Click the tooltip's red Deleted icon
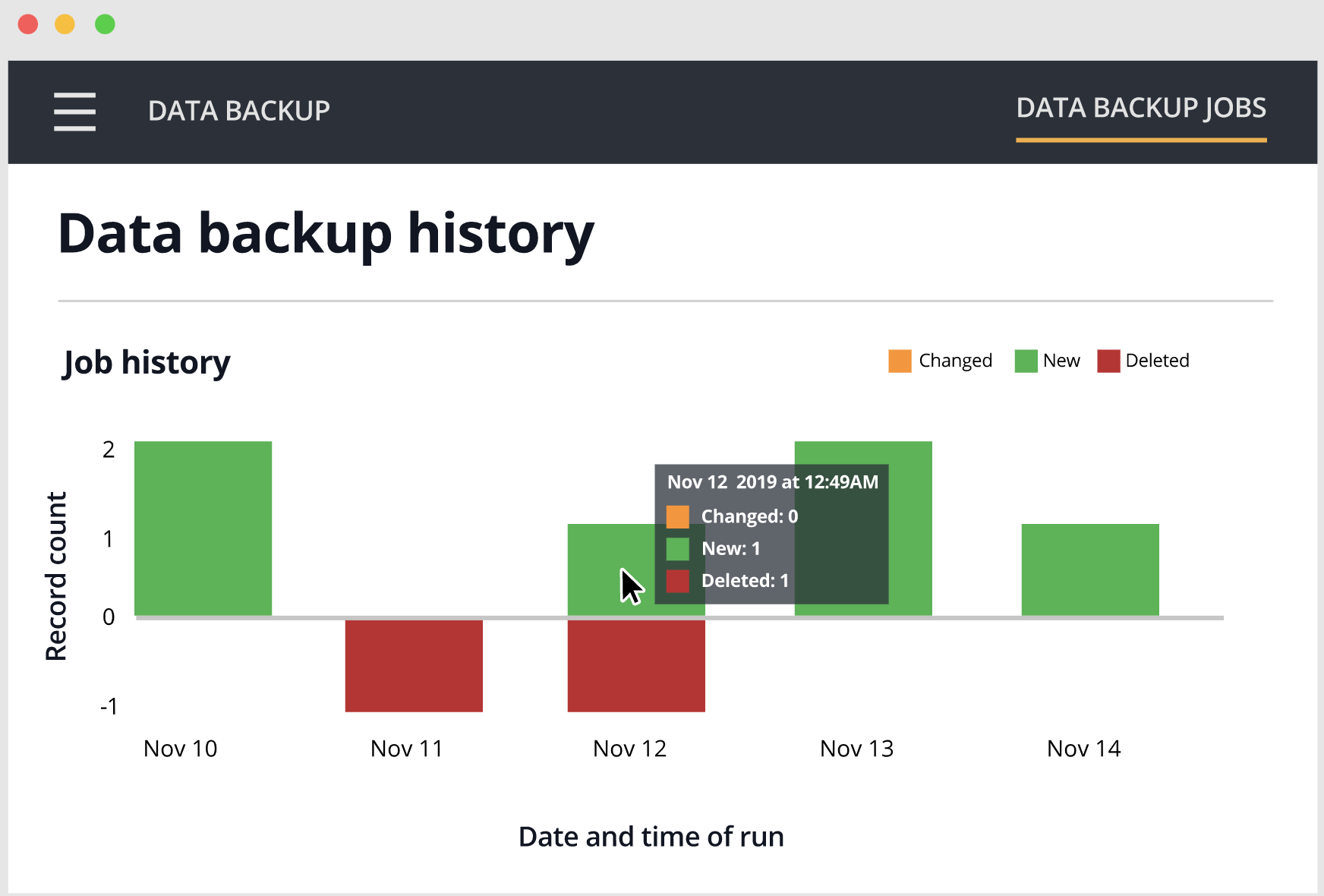The width and height of the screenshot is (1324, 896). [677, 582]
